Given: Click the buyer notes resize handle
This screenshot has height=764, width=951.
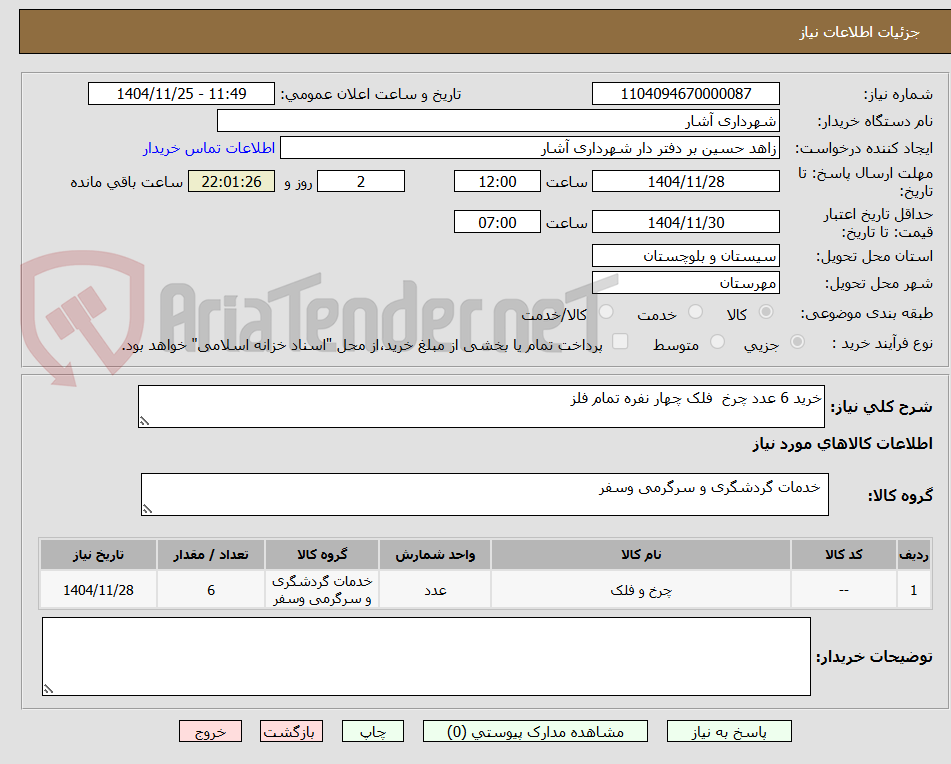Looking at the screenshot, I should 49,689.
